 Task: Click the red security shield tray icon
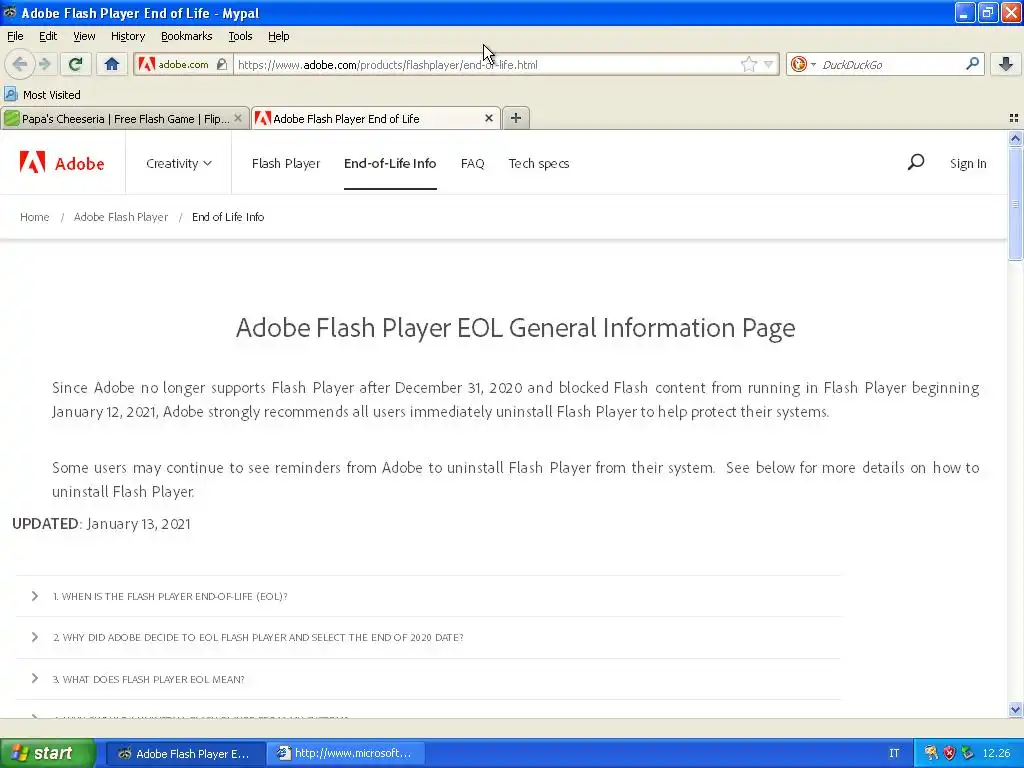click(949, 753)
